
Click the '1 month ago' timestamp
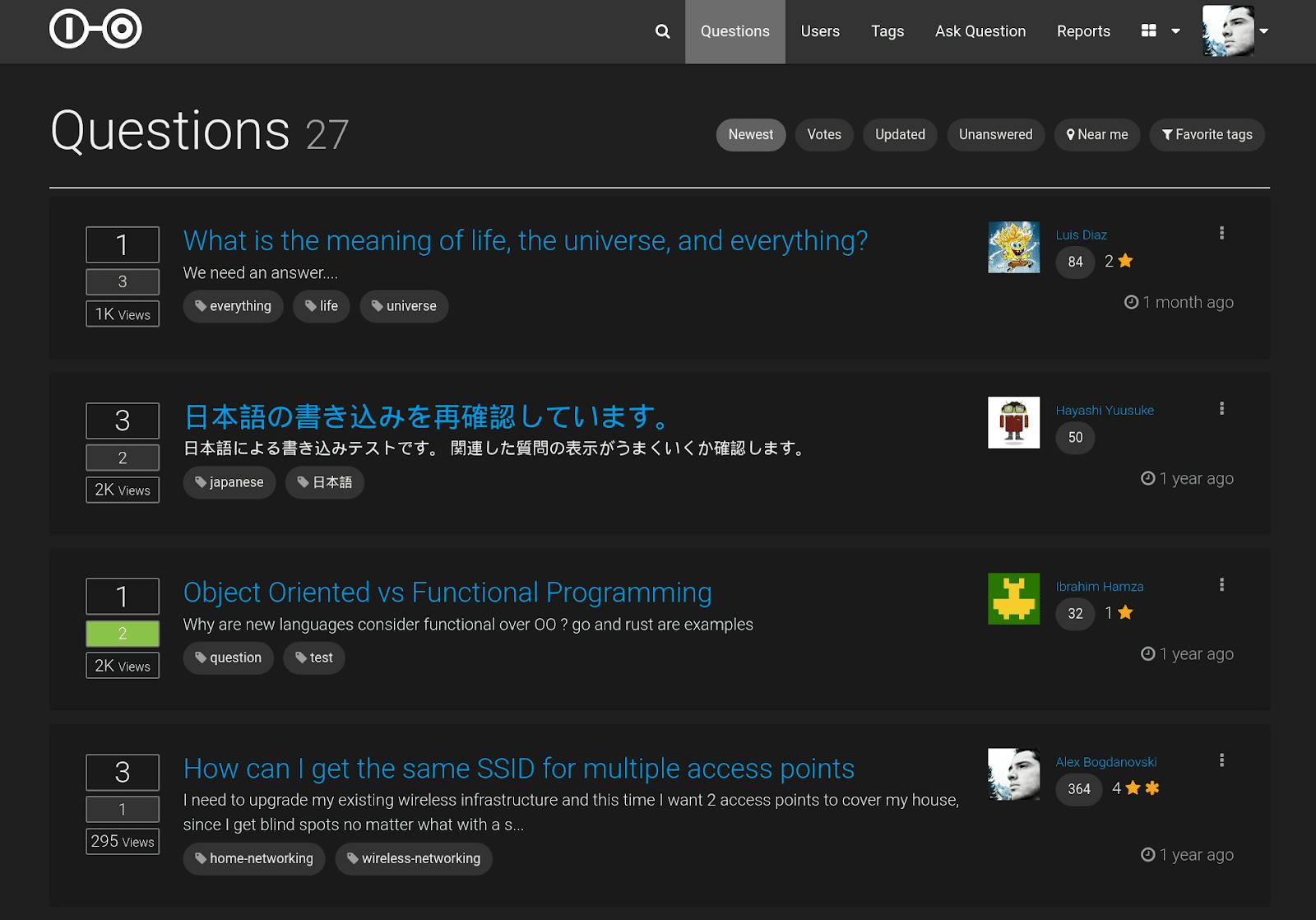[x=1179, y=302]
